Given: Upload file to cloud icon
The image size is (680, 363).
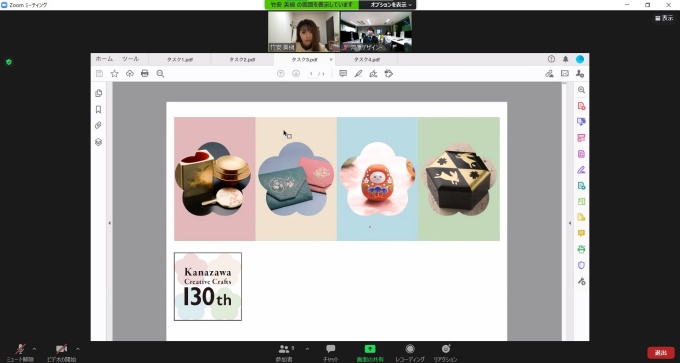Looking at the screenshot, I should (x=130, y=74).
